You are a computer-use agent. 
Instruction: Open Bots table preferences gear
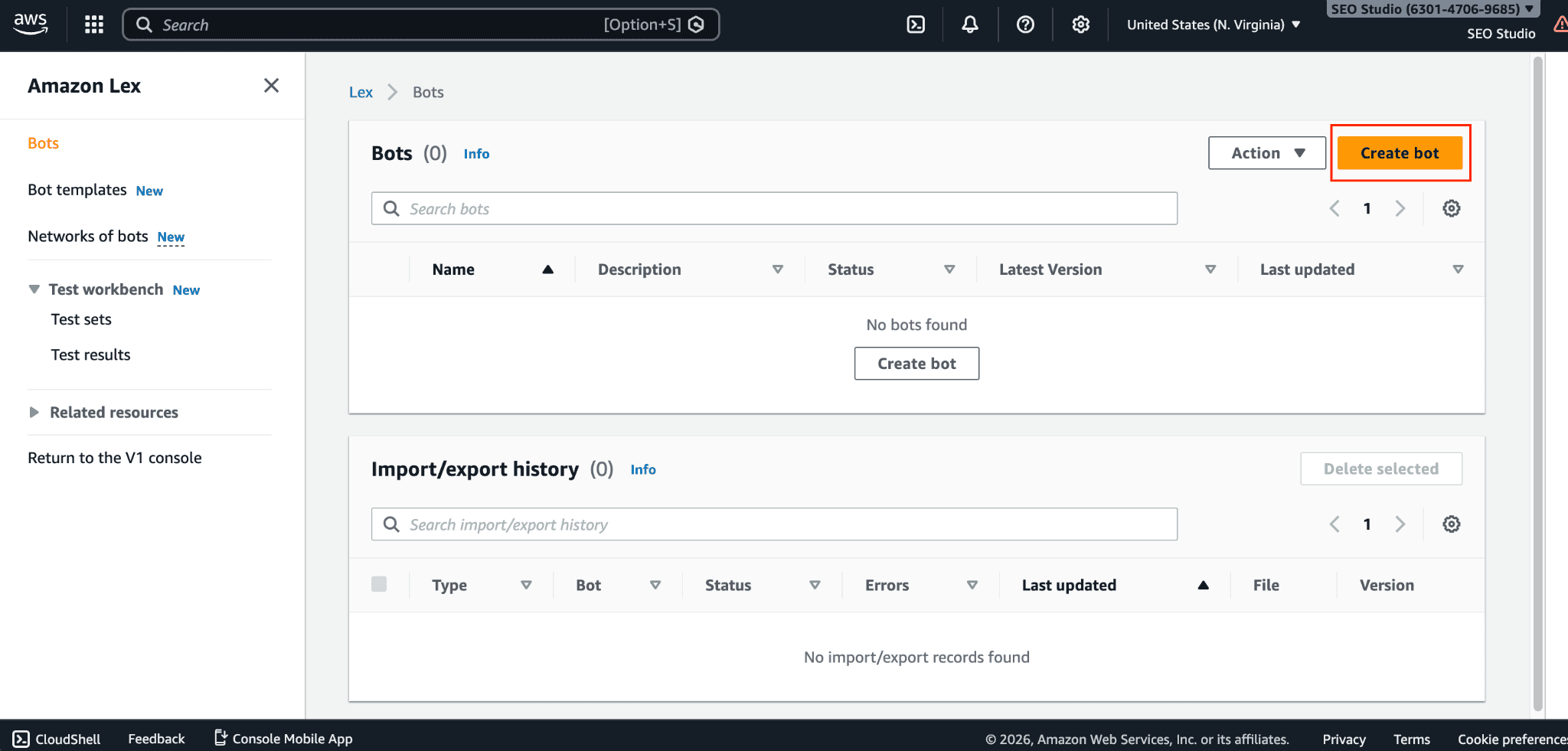(1451, 208)
